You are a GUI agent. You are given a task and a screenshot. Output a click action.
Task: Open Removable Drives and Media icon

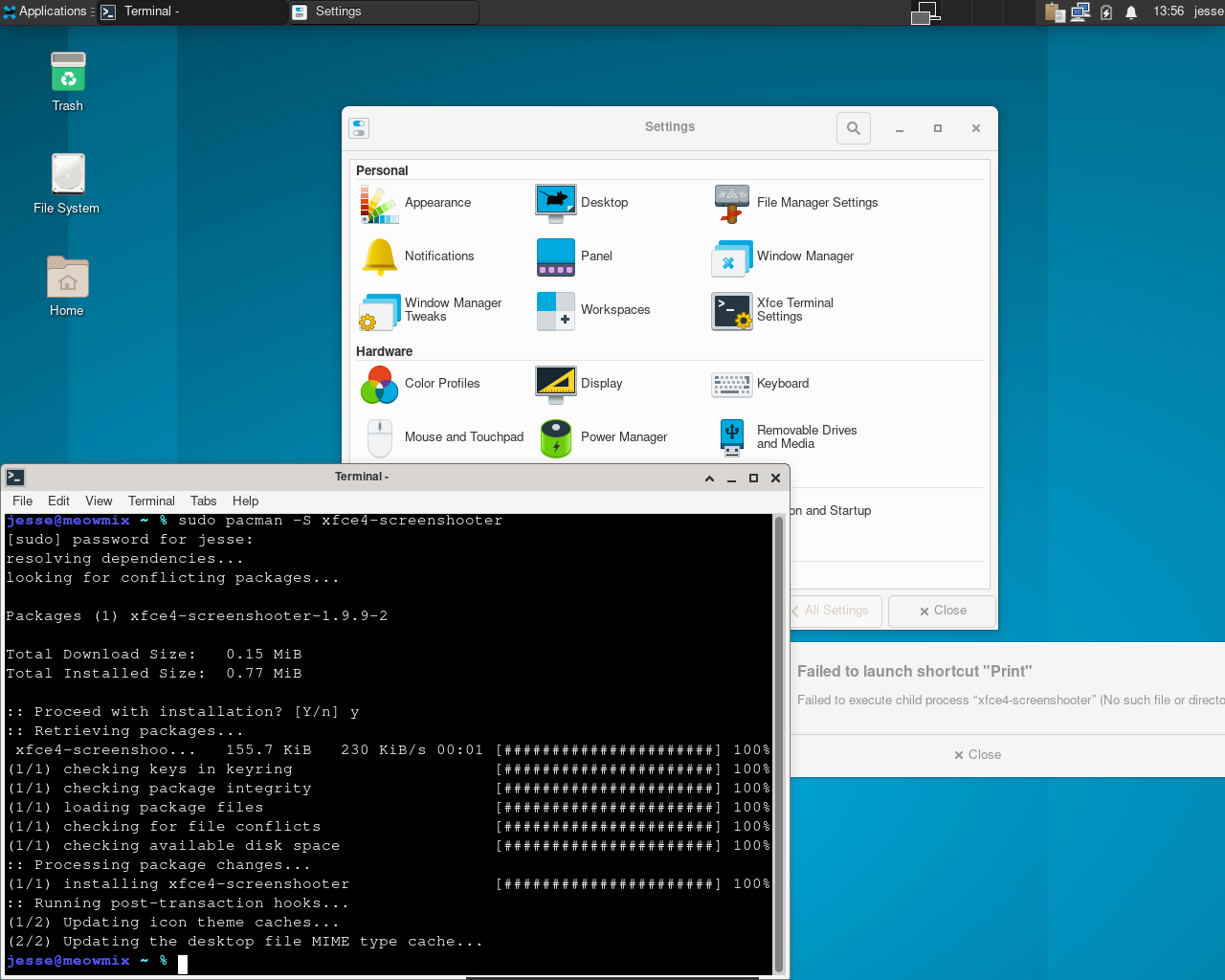[x=732, y=437]
